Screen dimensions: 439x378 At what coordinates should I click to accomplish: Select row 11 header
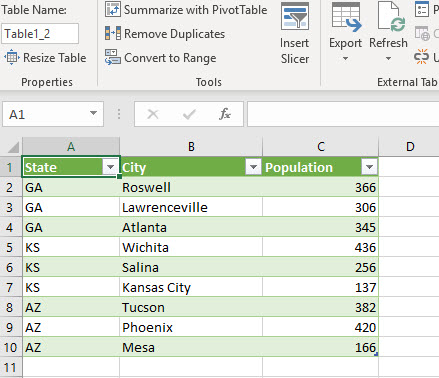click(10, 367)
